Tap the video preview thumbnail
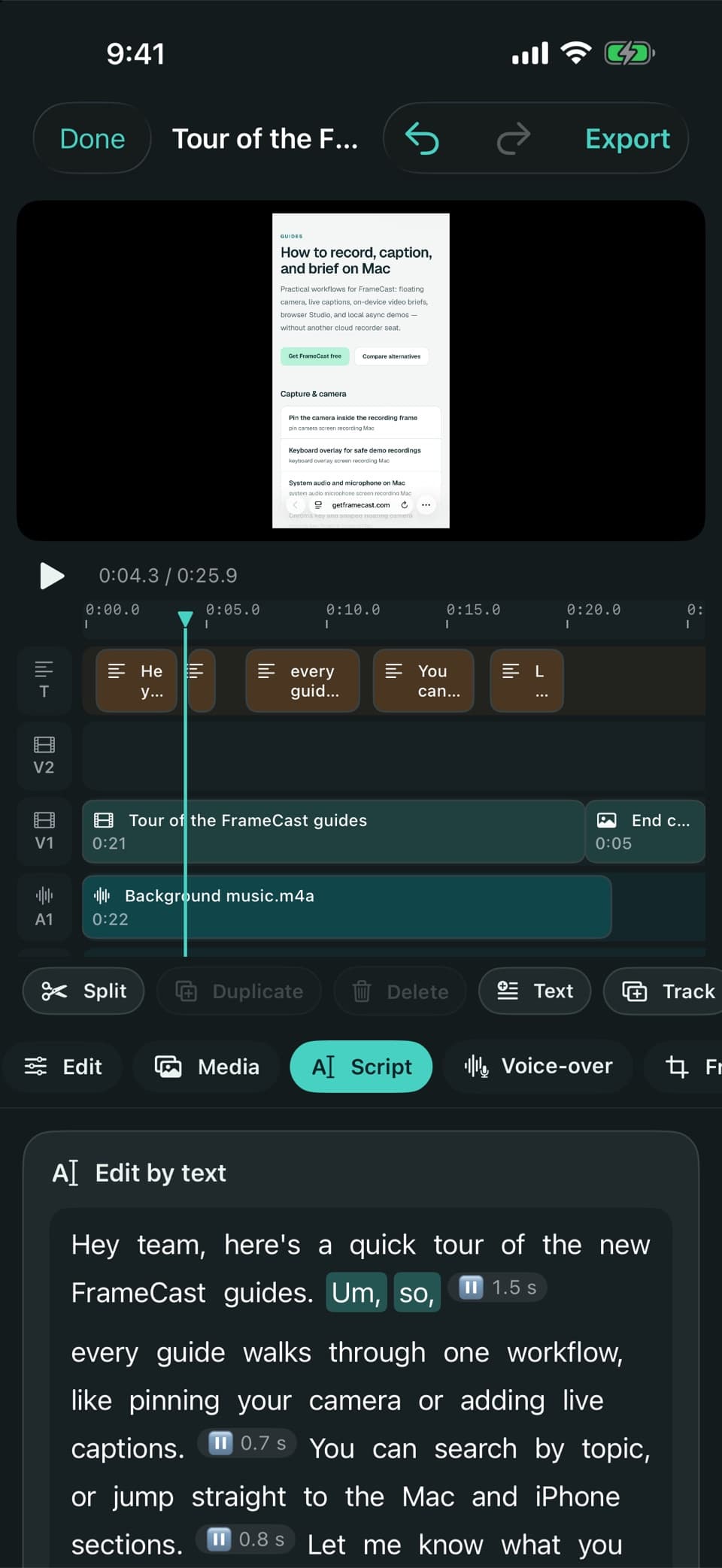722x1568 pixels. [361, 371]
